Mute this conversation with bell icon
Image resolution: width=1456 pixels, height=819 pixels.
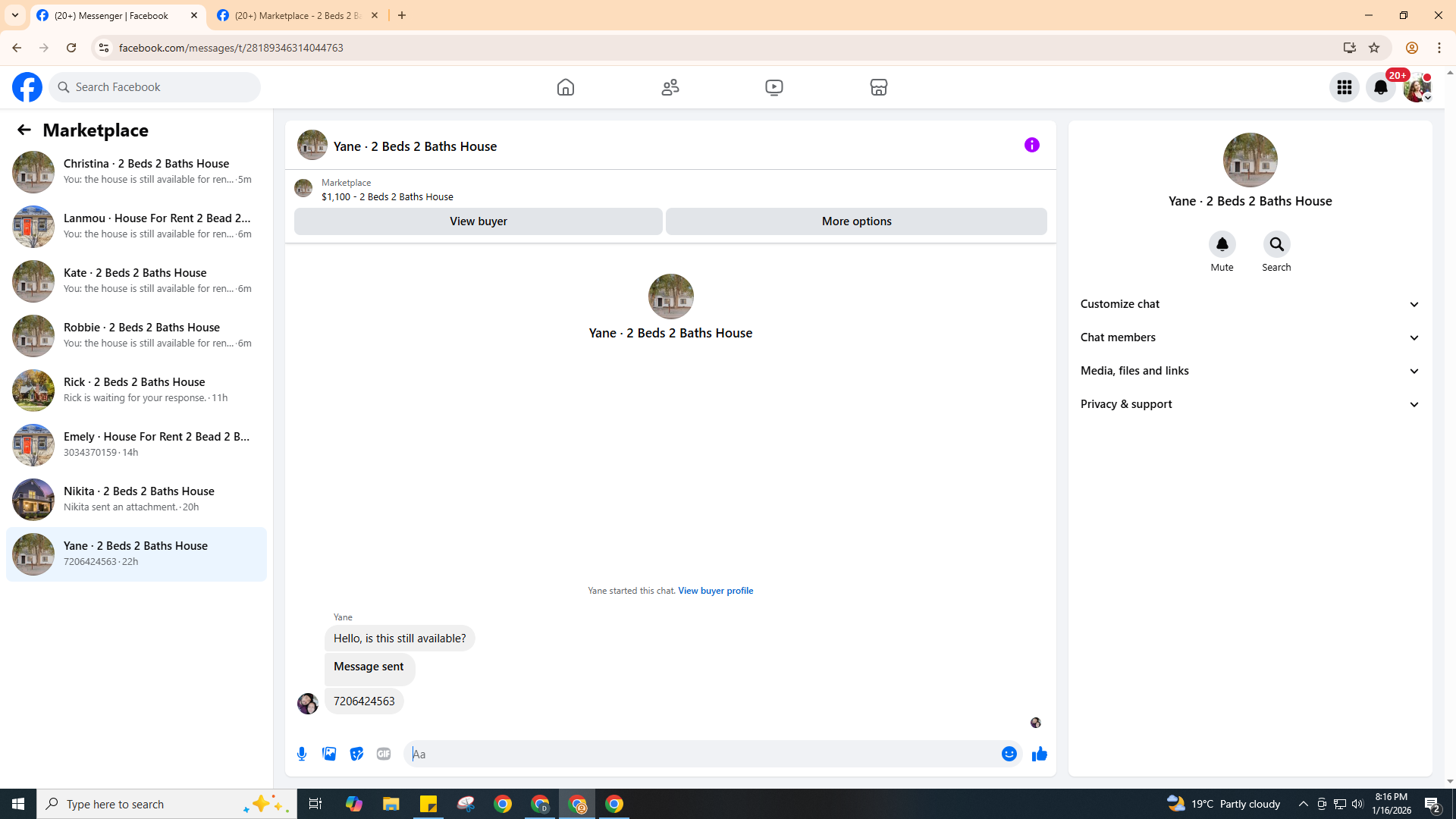click(x=1222, y=245)
